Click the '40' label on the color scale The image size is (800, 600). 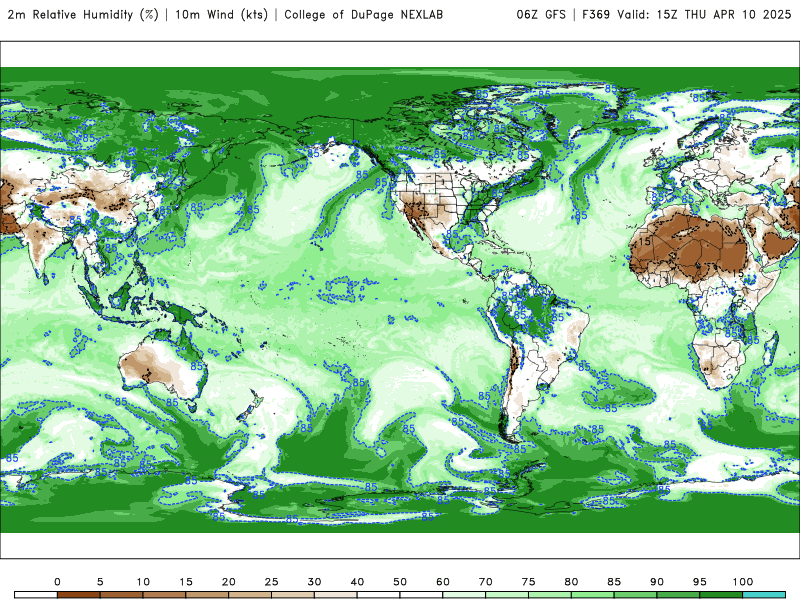tap(357, 582)
